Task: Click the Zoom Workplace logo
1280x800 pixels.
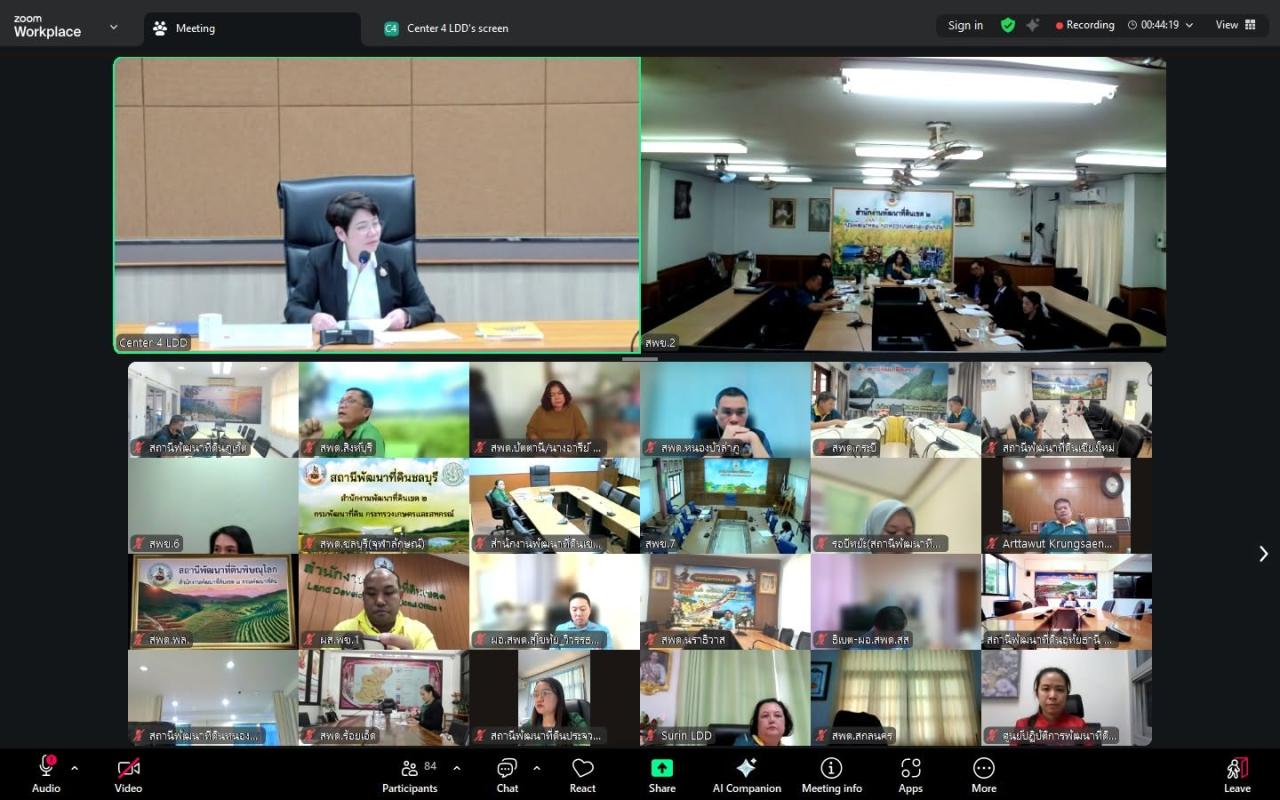Action: [47, 26]
